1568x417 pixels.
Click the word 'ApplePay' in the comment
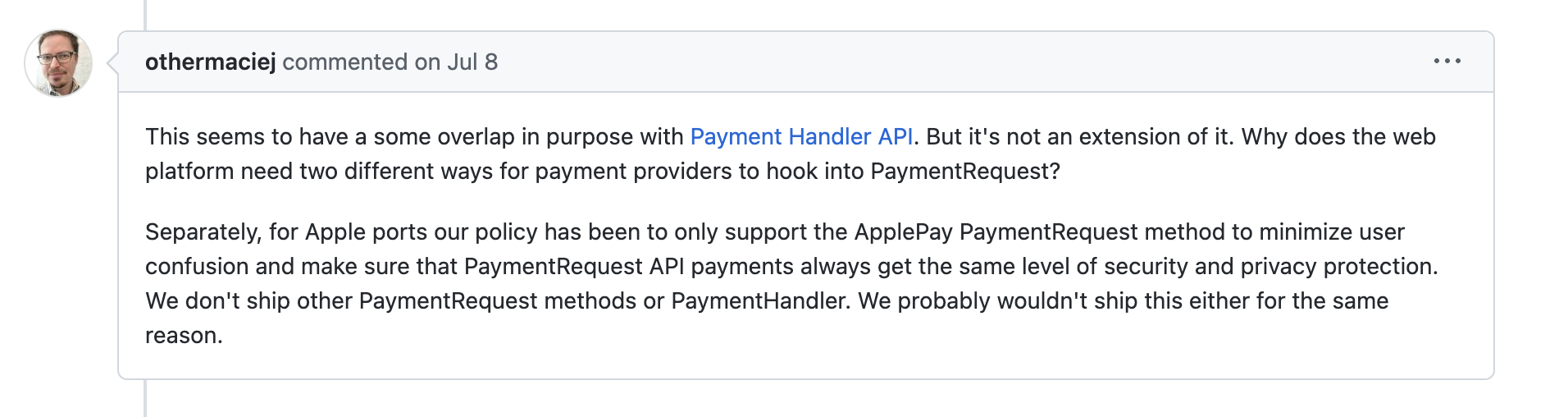tap(903, 232)
